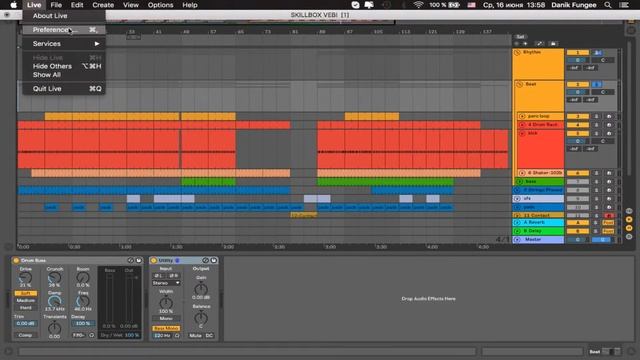Click the Trim value field in Drum Buss
Screen dimensions: 640x360
[25, 324]
